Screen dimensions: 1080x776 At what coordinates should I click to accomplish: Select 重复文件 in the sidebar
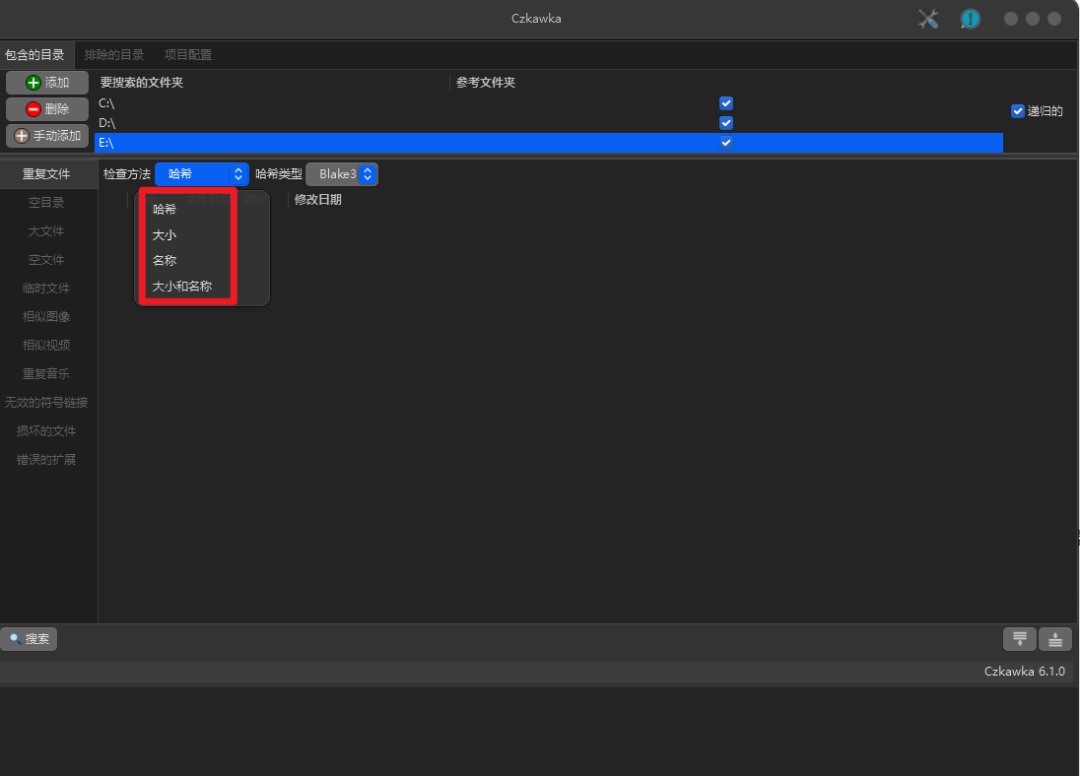(x=47, y=174)
